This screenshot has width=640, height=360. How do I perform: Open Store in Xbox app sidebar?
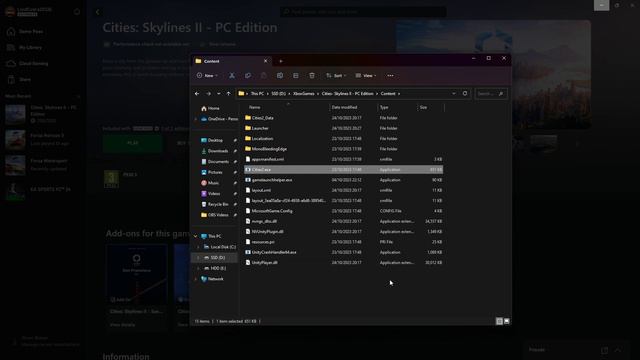[25, 80]
